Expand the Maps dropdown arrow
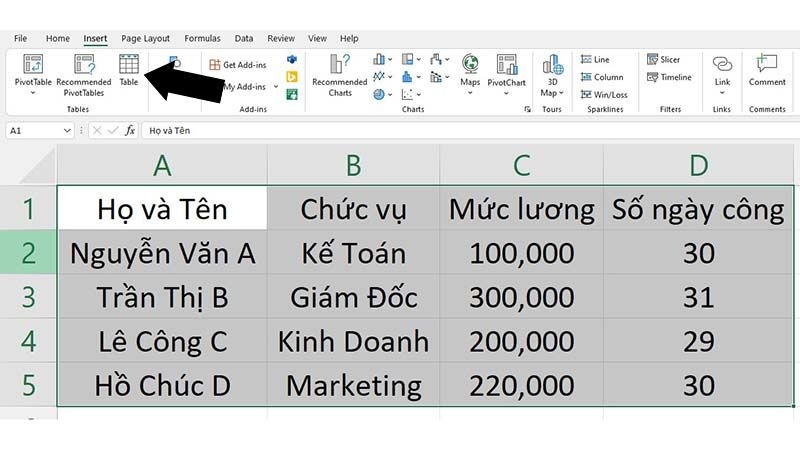Viewport: 800px width, 450px height. [x=470, y=93]
